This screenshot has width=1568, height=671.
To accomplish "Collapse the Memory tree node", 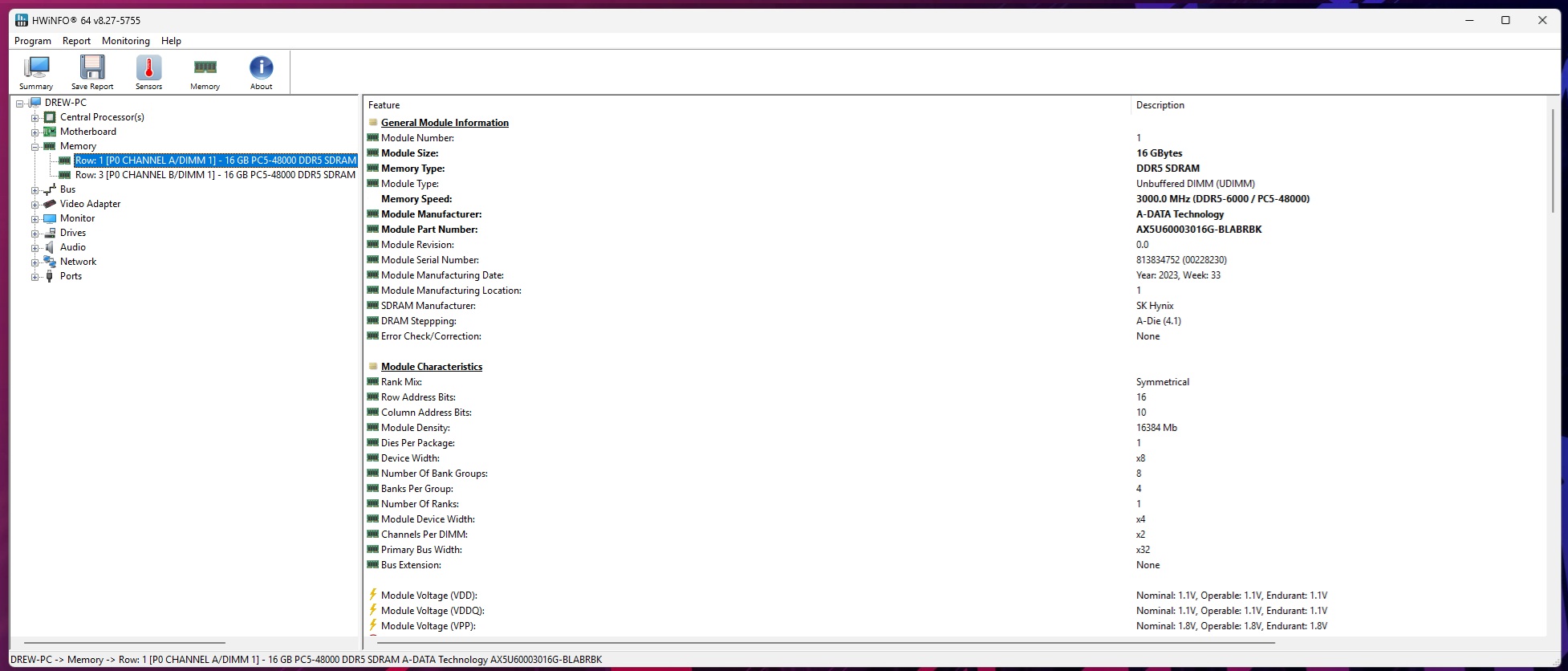I will tap(35, 147).
